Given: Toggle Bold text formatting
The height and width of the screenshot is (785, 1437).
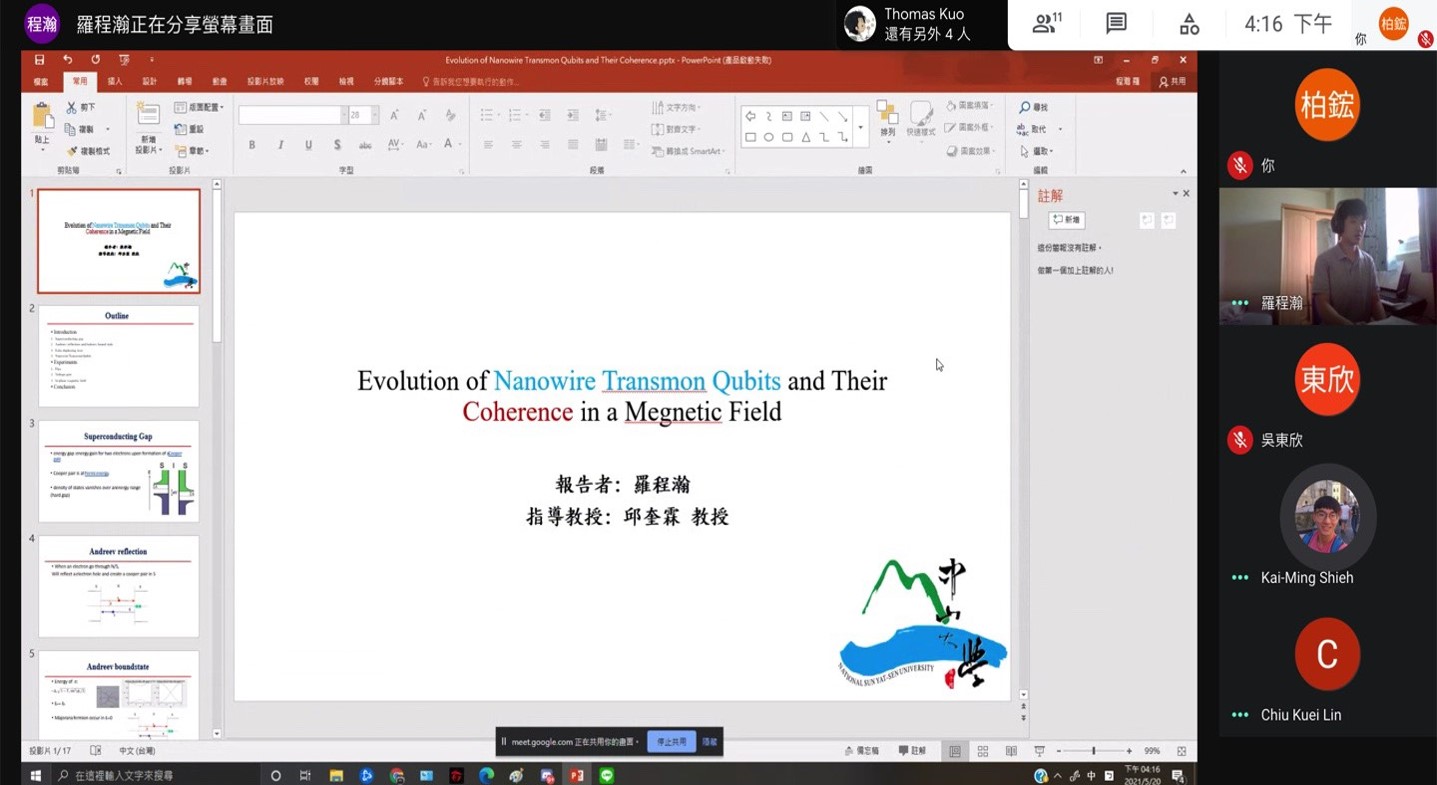Looking at the screenshot, I should tap(252, 145).
